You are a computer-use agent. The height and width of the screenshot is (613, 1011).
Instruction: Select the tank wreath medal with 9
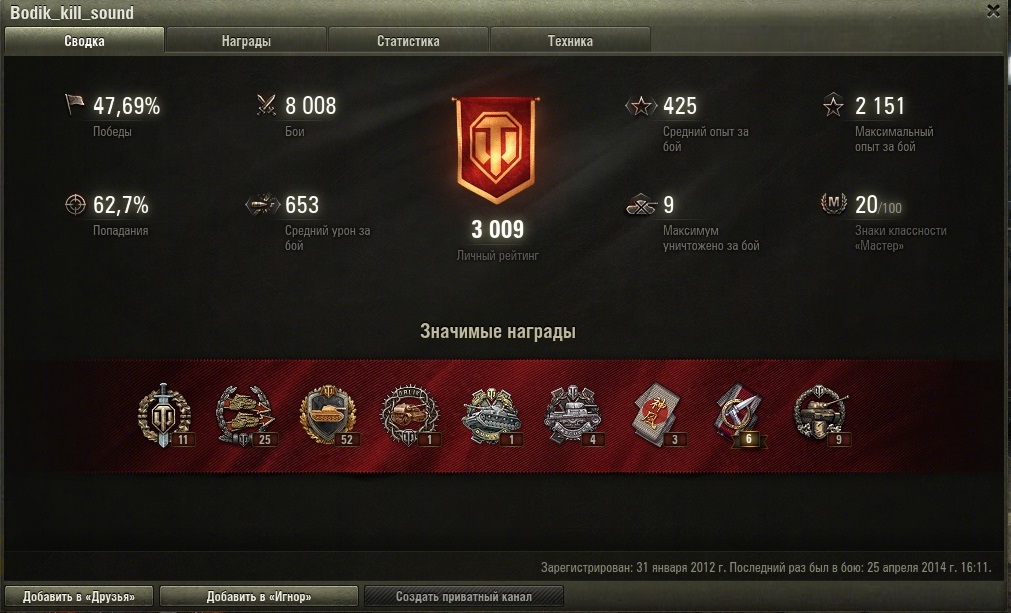(x=821, y=416)
